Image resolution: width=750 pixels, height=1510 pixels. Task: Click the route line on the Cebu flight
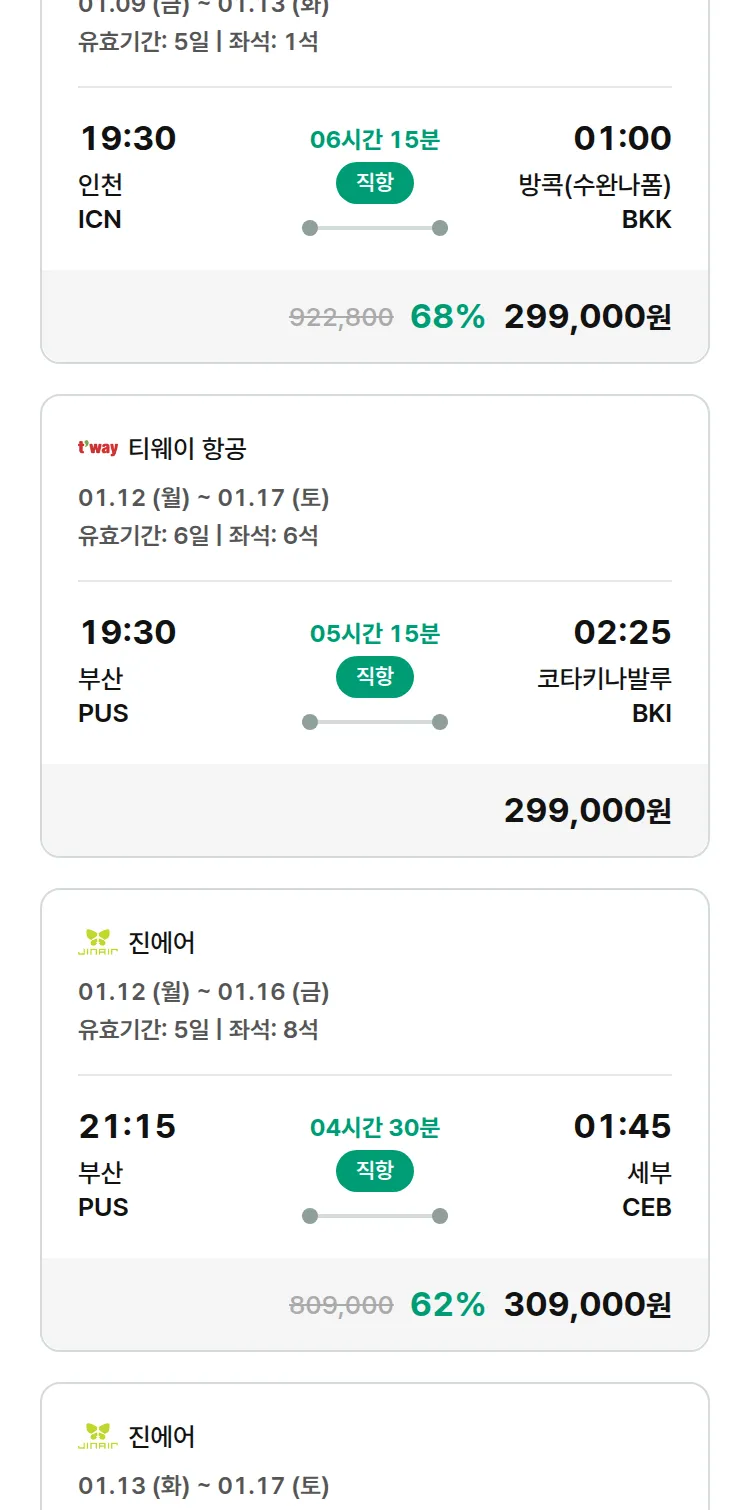pos(374,1216)
